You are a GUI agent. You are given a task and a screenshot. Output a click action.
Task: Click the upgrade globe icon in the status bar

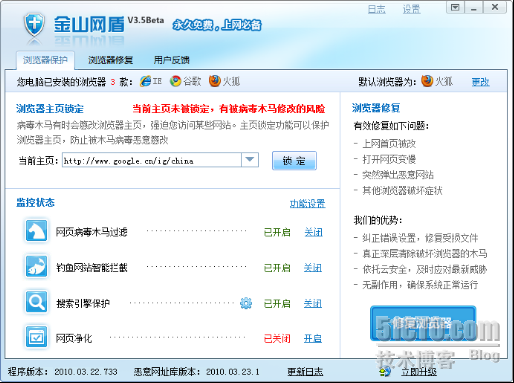tap(385, 371)
